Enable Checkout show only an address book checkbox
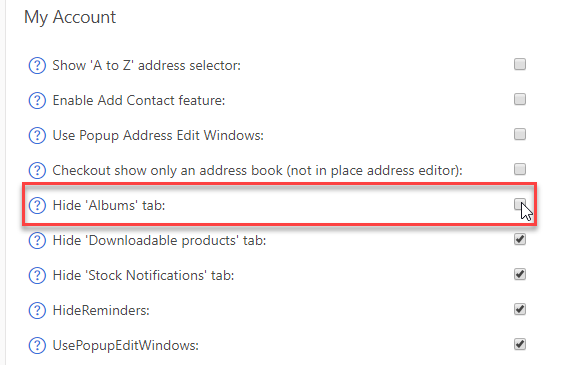This screenshot has width=568, height=365. 520,169
